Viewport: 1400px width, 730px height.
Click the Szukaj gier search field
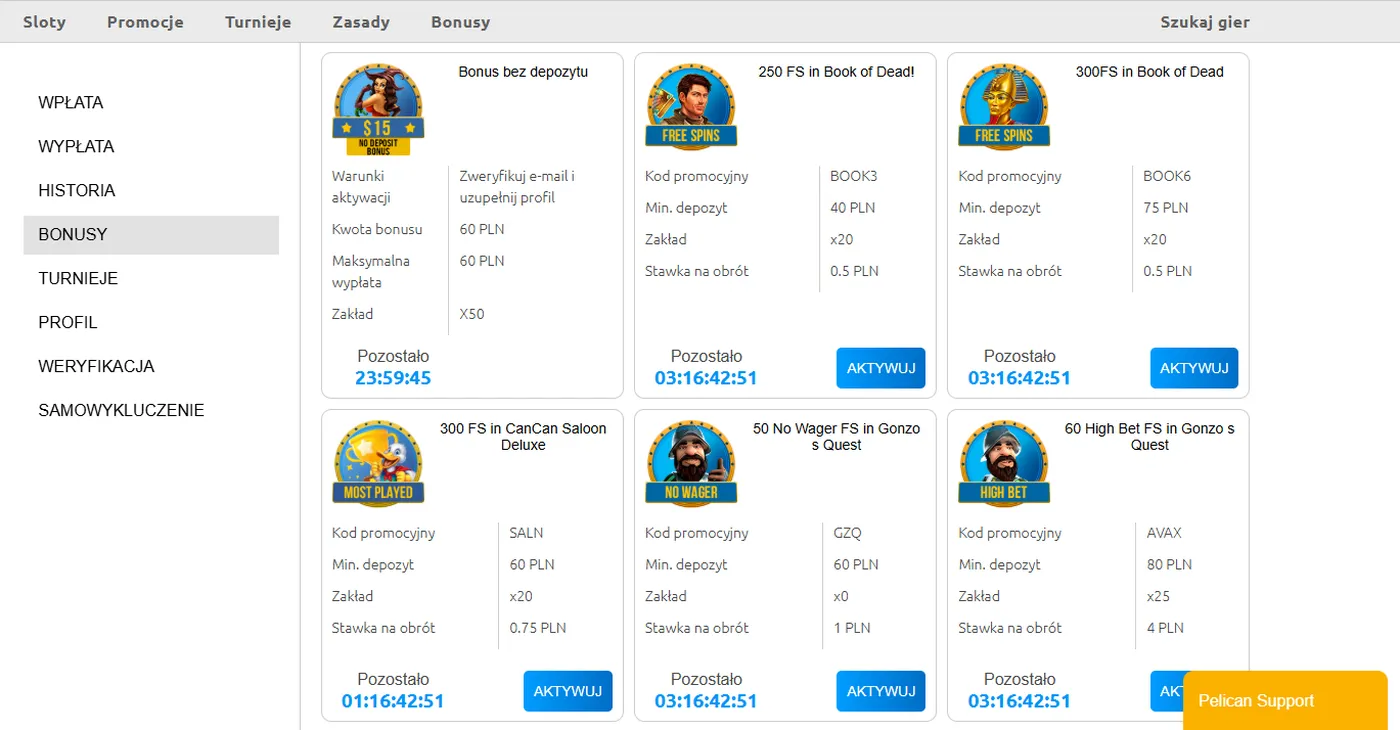1204,22
